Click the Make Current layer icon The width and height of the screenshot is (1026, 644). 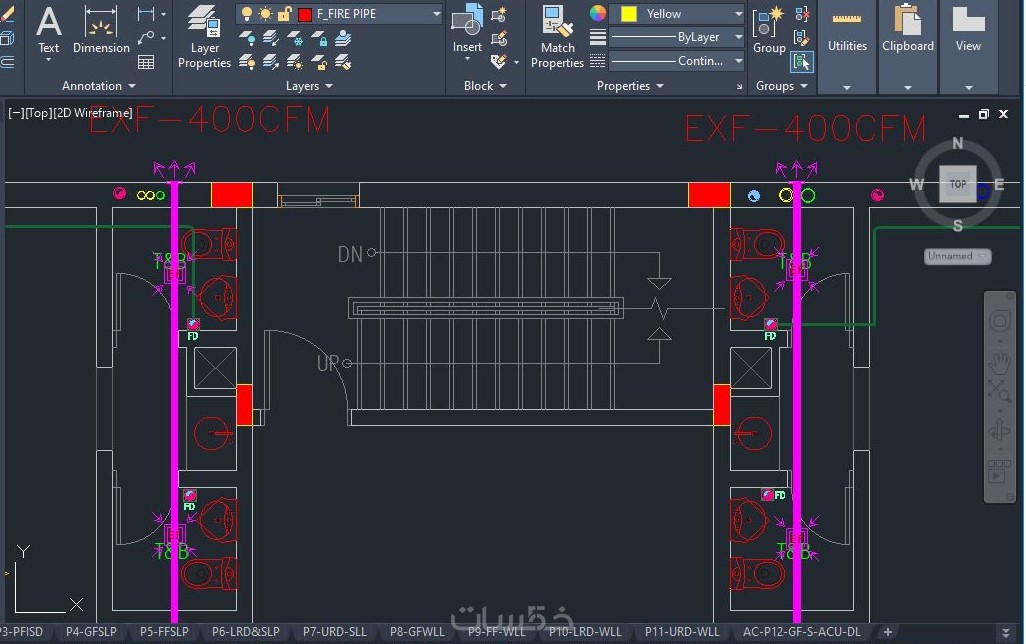coord(343,39)
